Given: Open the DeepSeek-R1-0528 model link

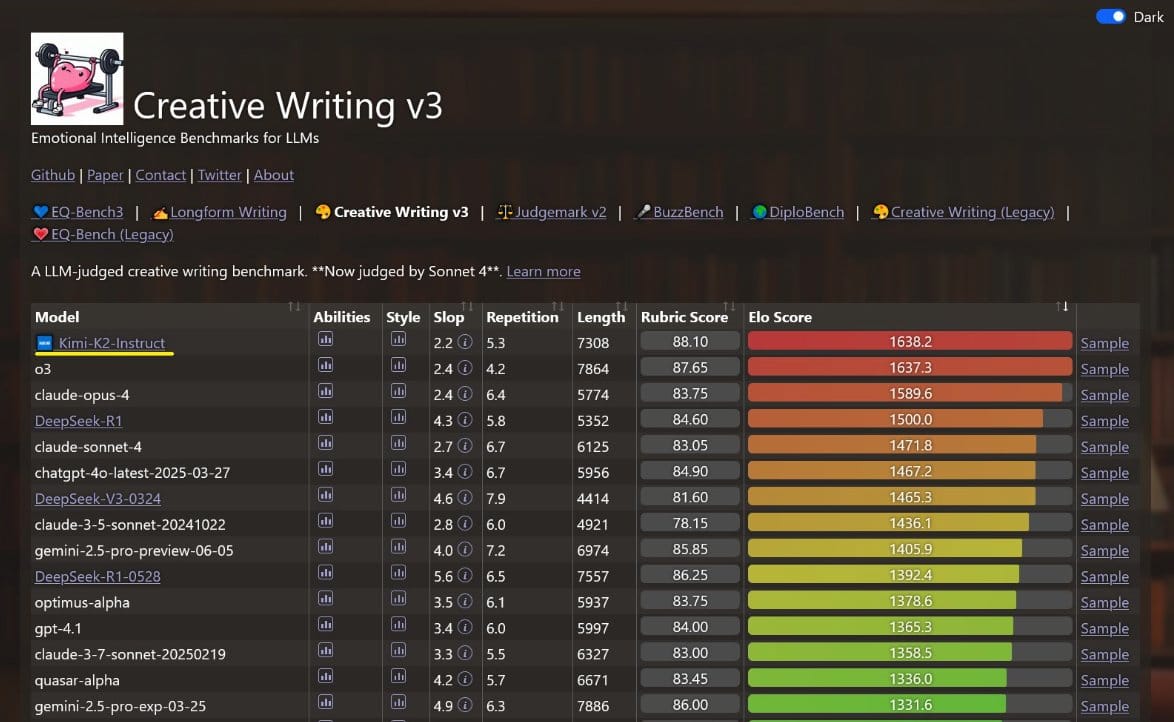Looking at the screenshot, I should click(97, 577).
